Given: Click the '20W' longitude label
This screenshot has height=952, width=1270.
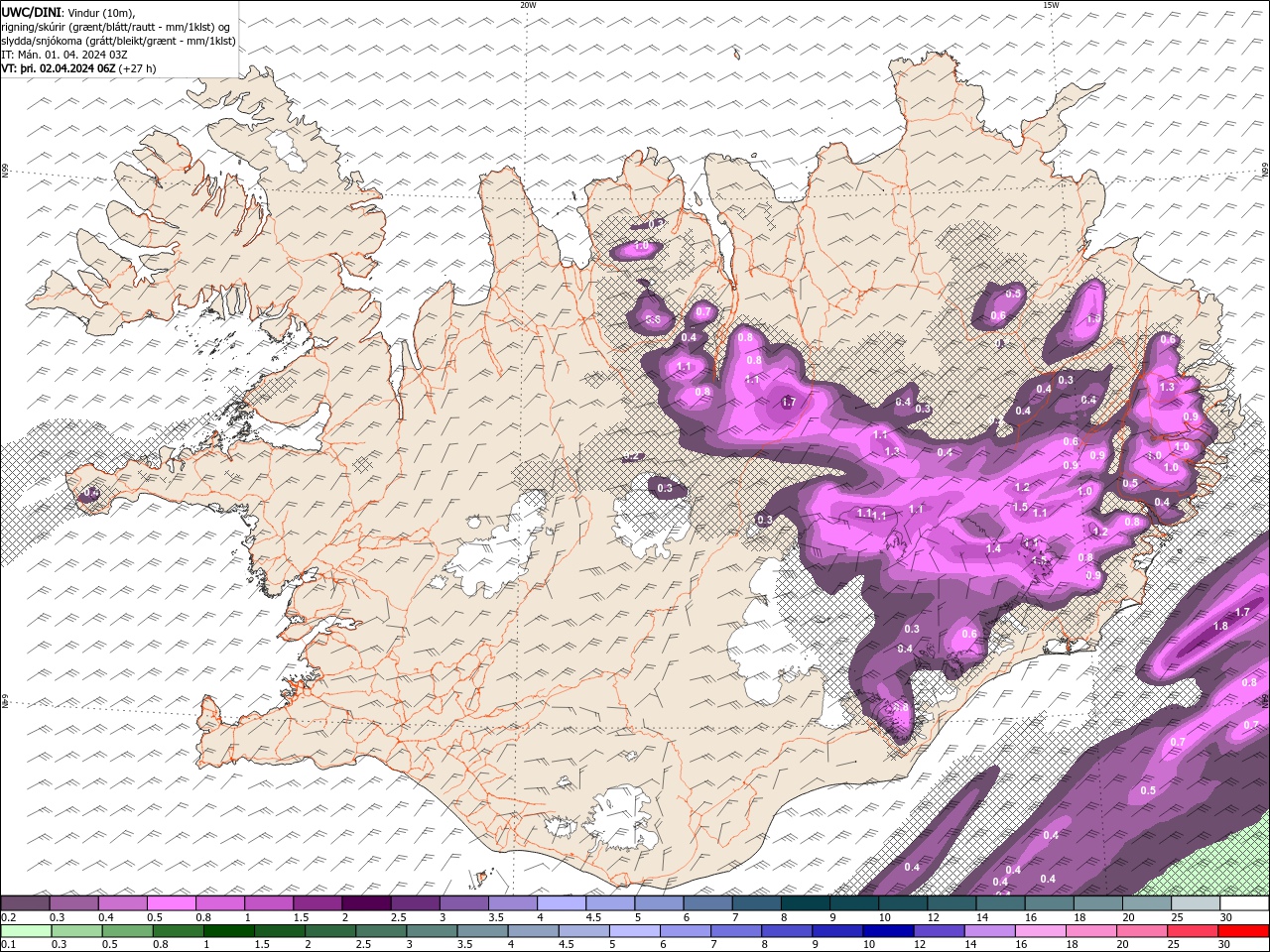Looking at the screenshot, I should [528, 5].
